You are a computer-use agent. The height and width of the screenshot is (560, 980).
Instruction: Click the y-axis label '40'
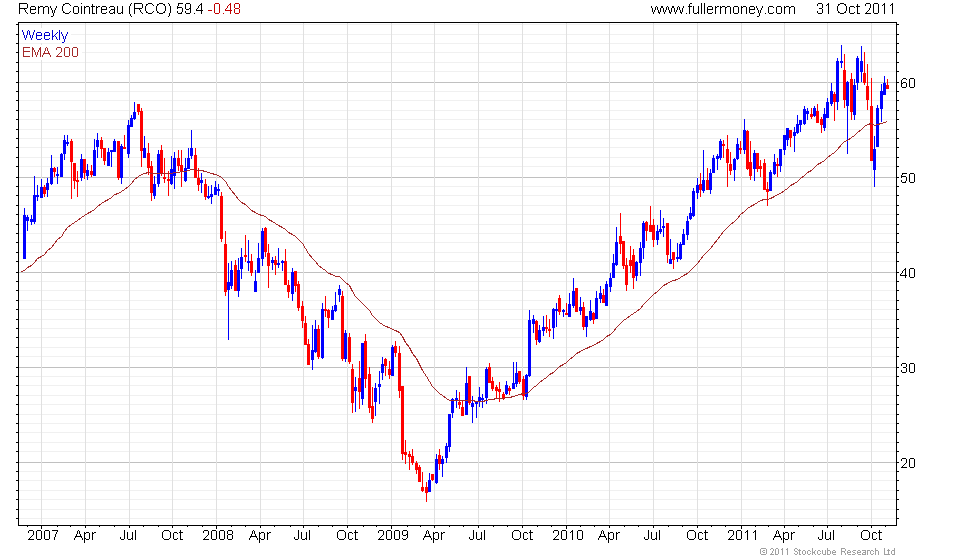908,273
